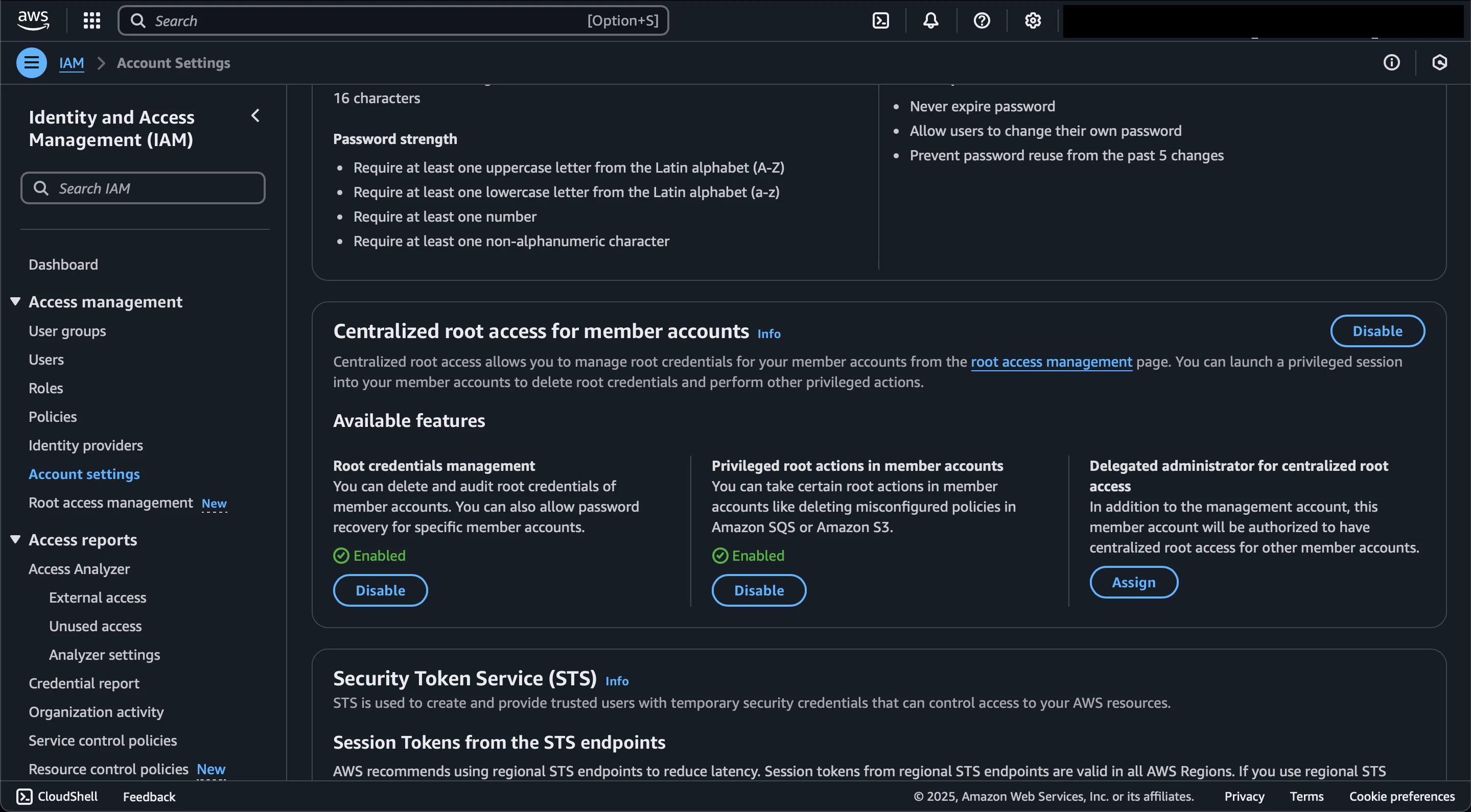Screen dimensions: 1471x812
Task: Go to Roles in the sidebar
Action: click(45, 388)
